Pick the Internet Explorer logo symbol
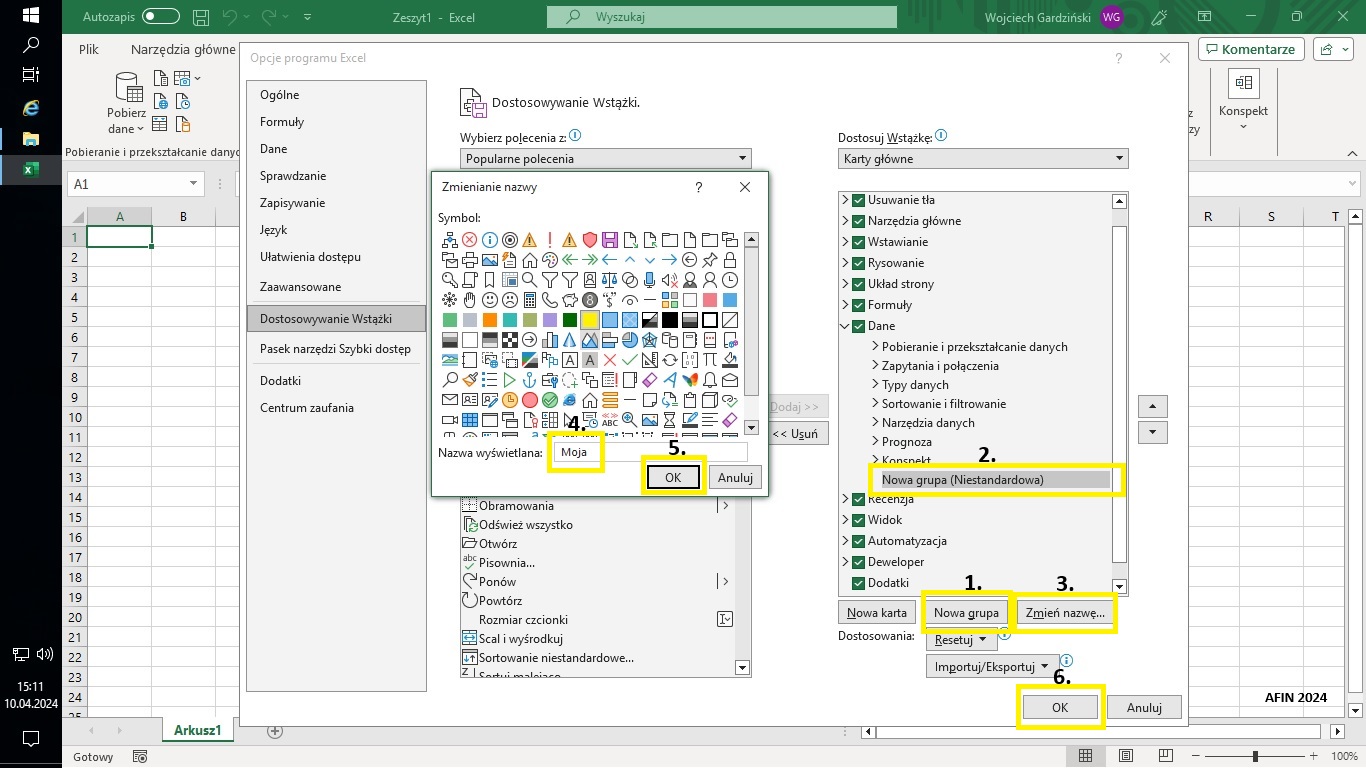This screenshot has height=768, width=1366. [x=570, y=400]
